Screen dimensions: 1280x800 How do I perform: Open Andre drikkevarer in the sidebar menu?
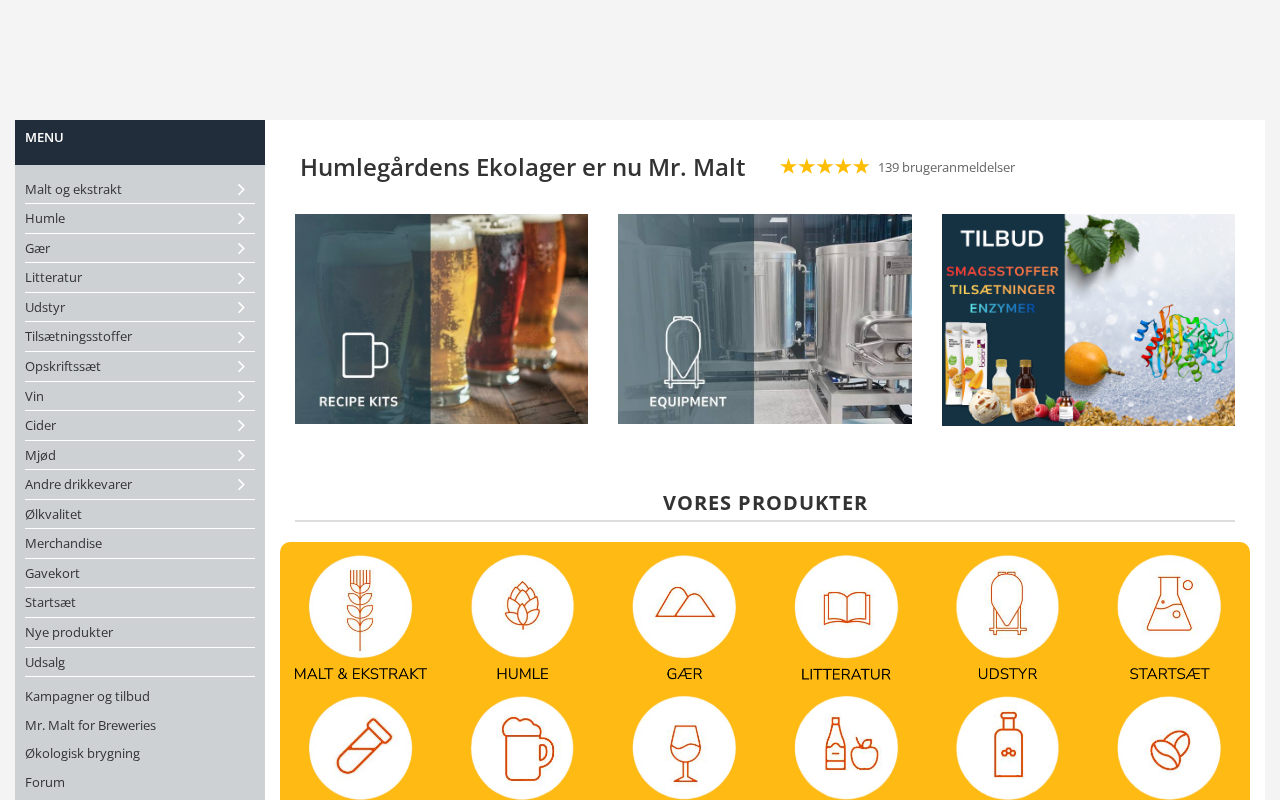pyautogui.click(x=78, y=484)
